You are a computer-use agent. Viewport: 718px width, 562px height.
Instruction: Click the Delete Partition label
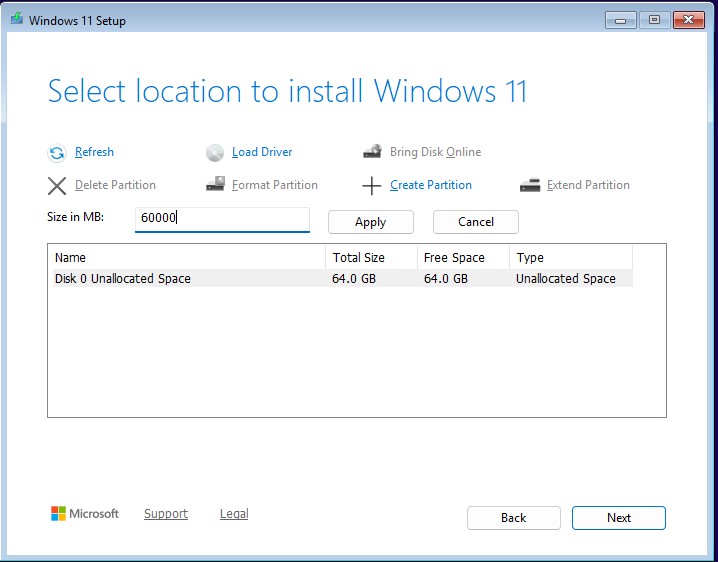pos(115,185)
